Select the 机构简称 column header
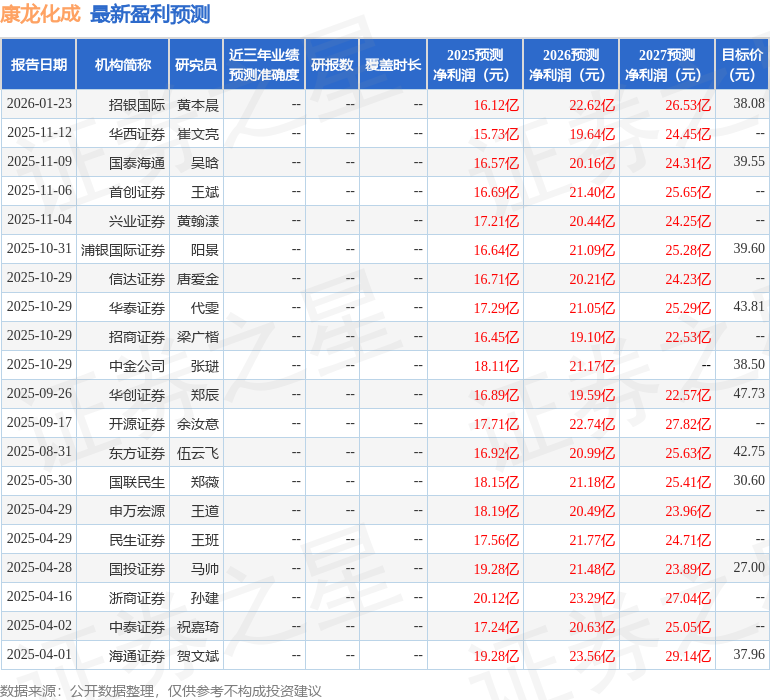 123,64
